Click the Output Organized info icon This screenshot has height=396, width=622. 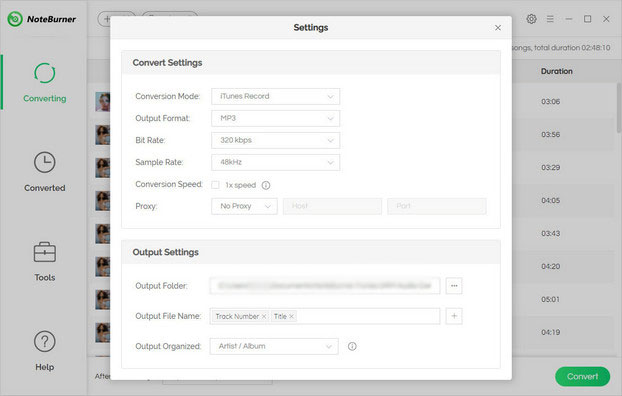tap(352, 346)
